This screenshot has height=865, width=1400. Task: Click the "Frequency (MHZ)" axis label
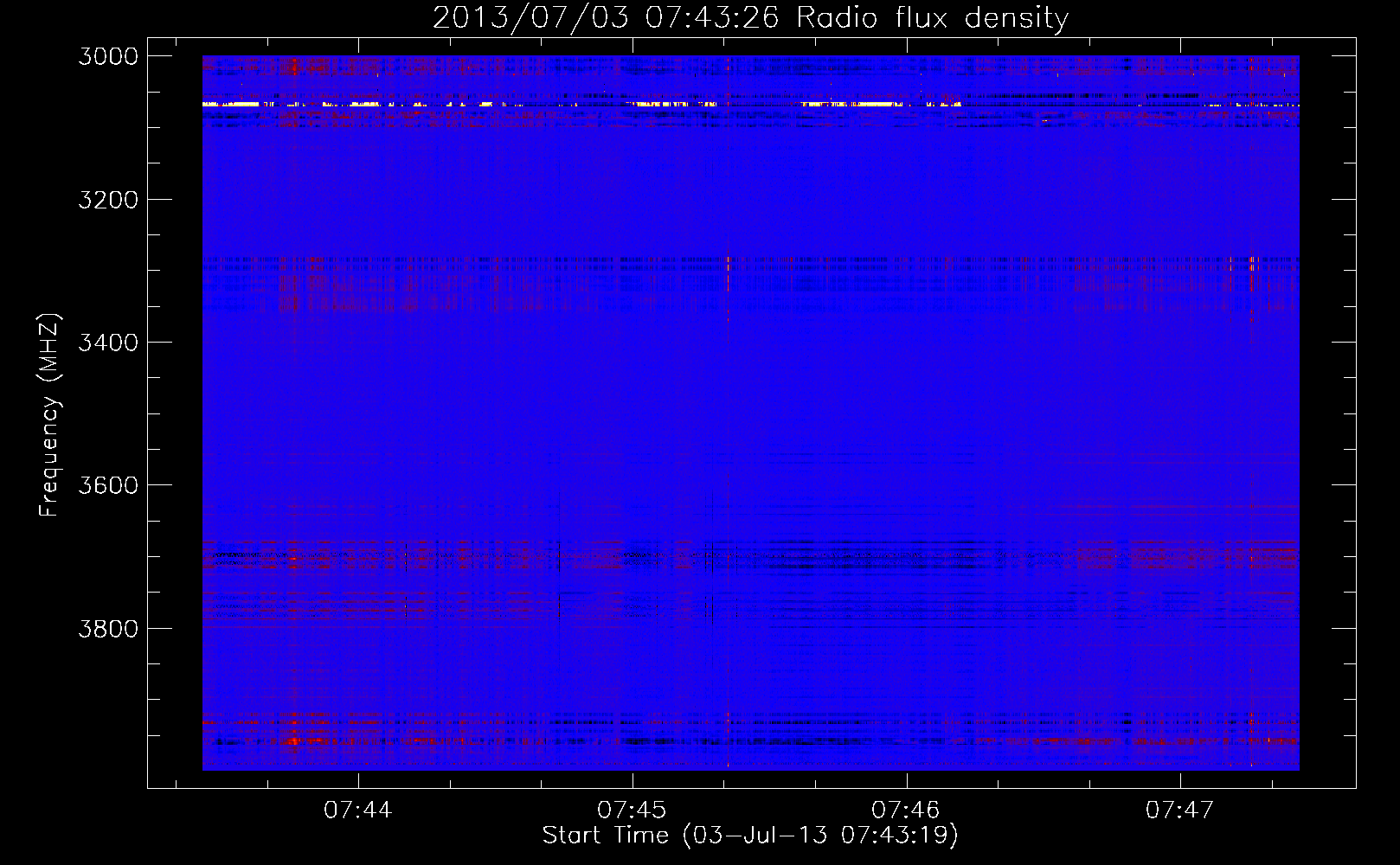click(x=50, y=415)
